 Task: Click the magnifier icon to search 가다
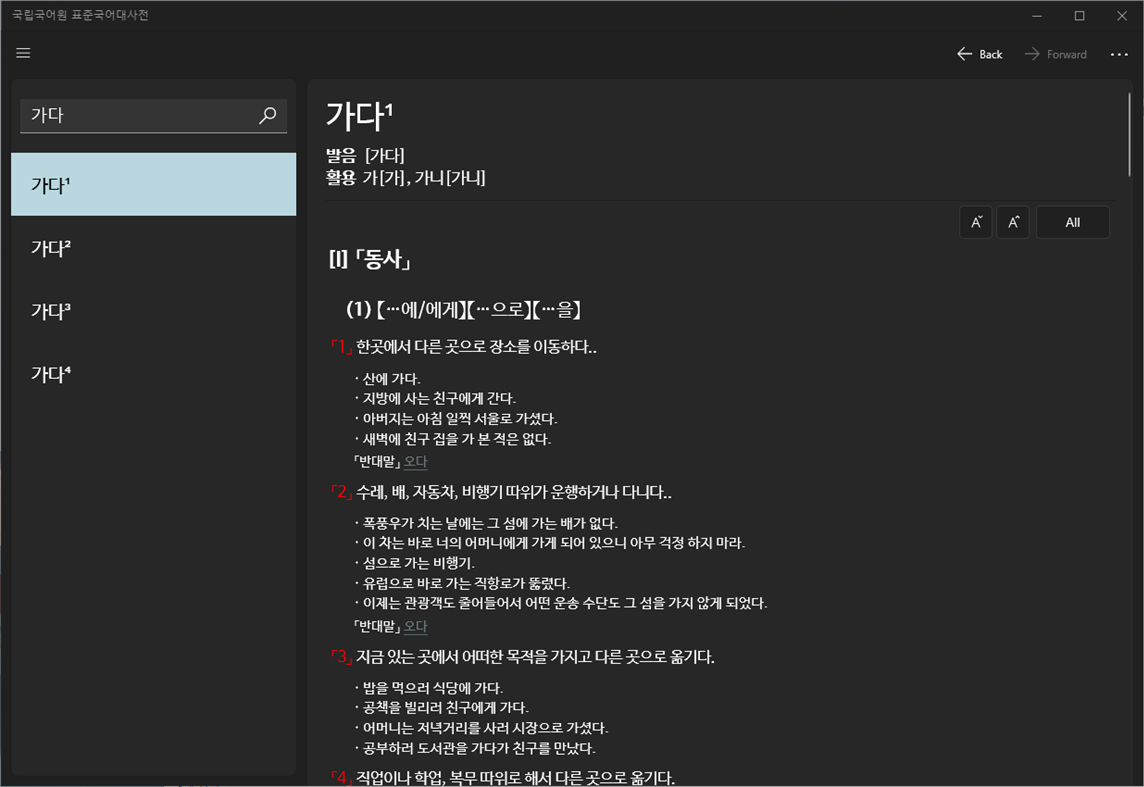click(x=267, y=115)
